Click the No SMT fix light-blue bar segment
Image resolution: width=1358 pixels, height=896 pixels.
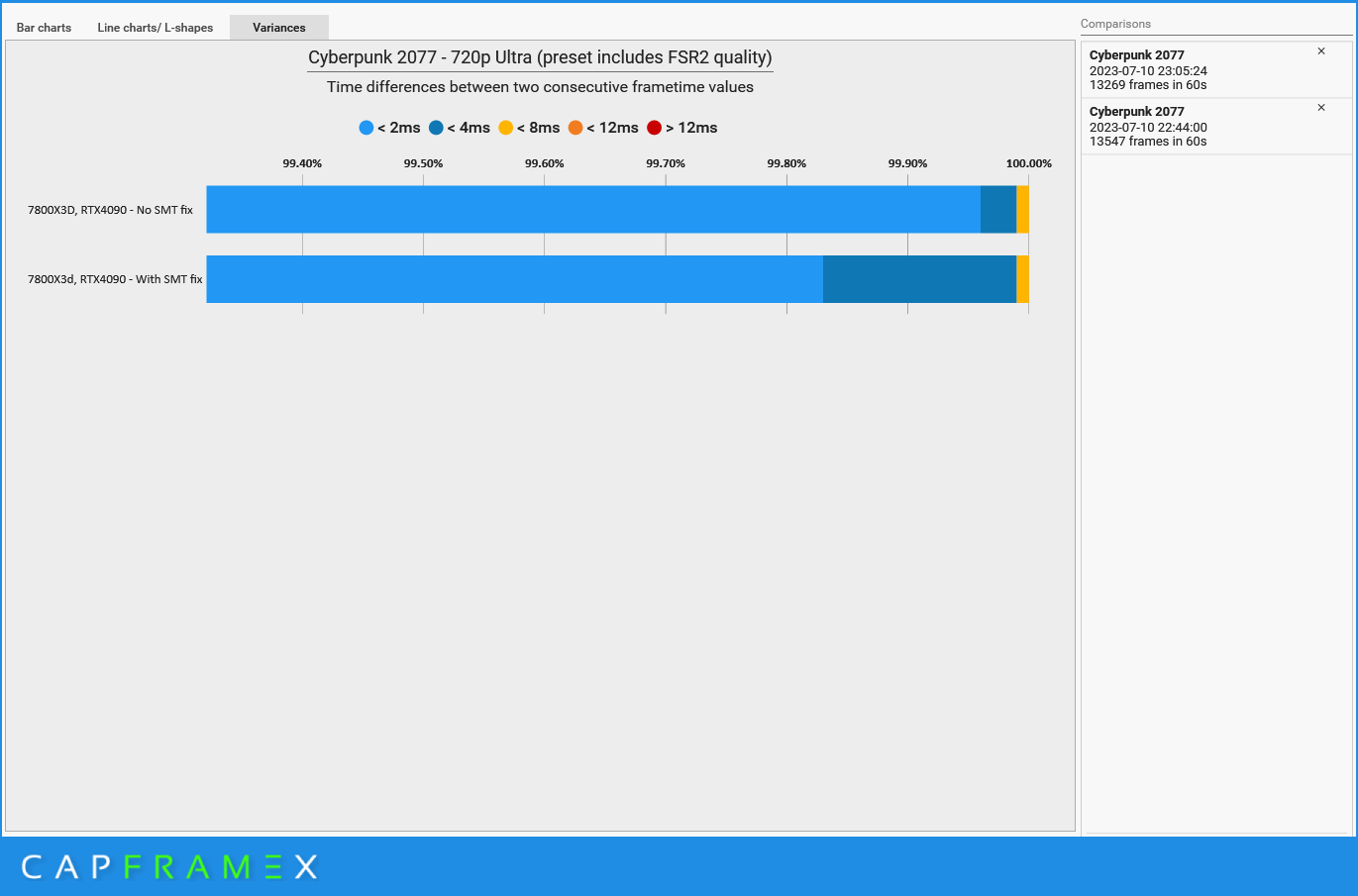pos(593,209)
